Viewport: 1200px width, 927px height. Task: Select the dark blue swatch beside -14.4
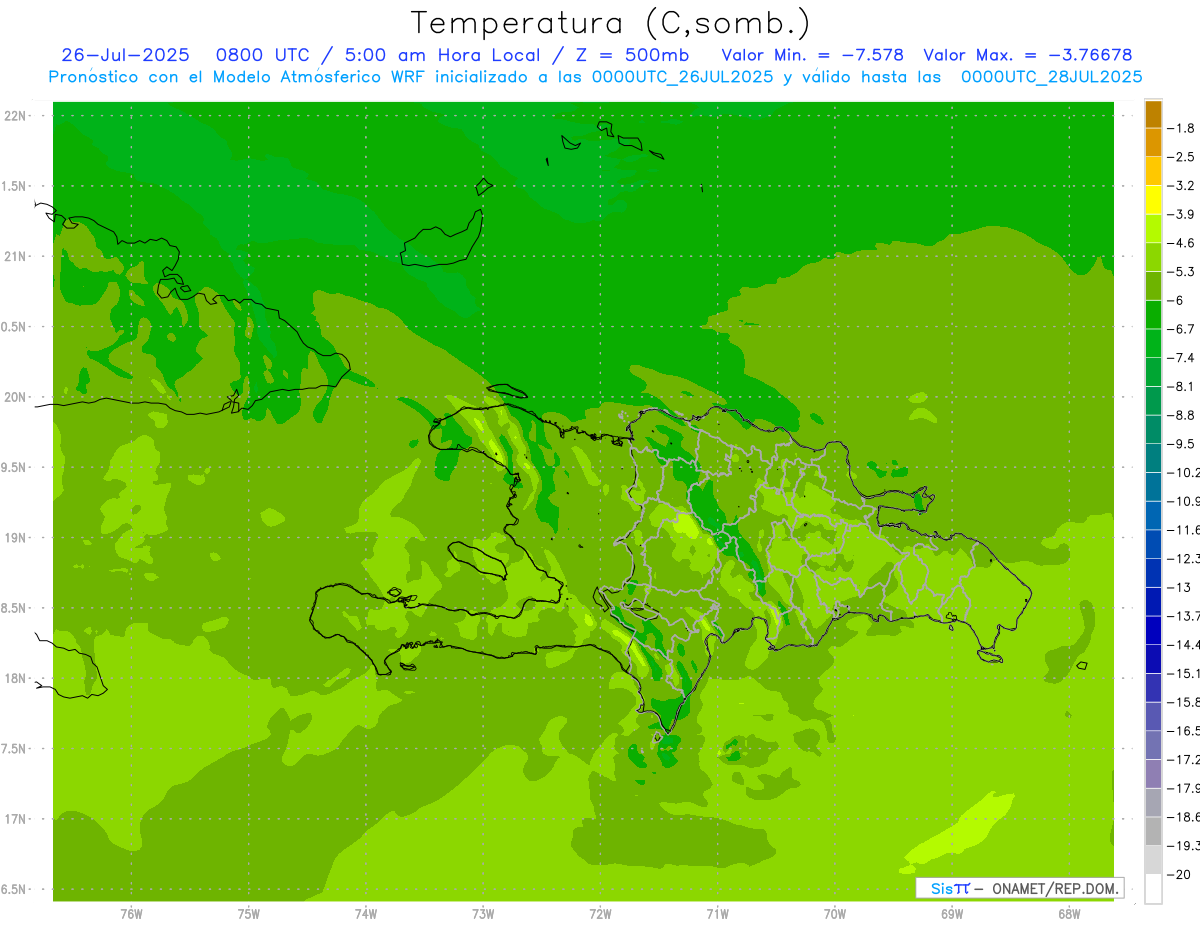1153,630
